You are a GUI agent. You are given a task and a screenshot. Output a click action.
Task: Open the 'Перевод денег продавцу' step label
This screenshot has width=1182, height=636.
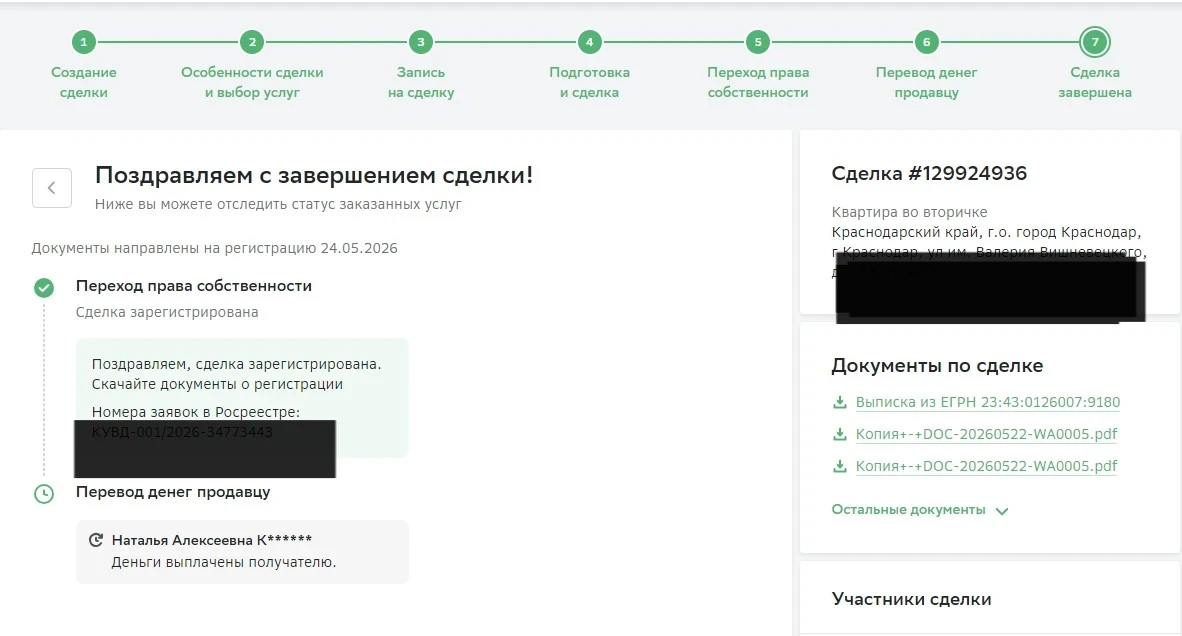pos(926,82)
